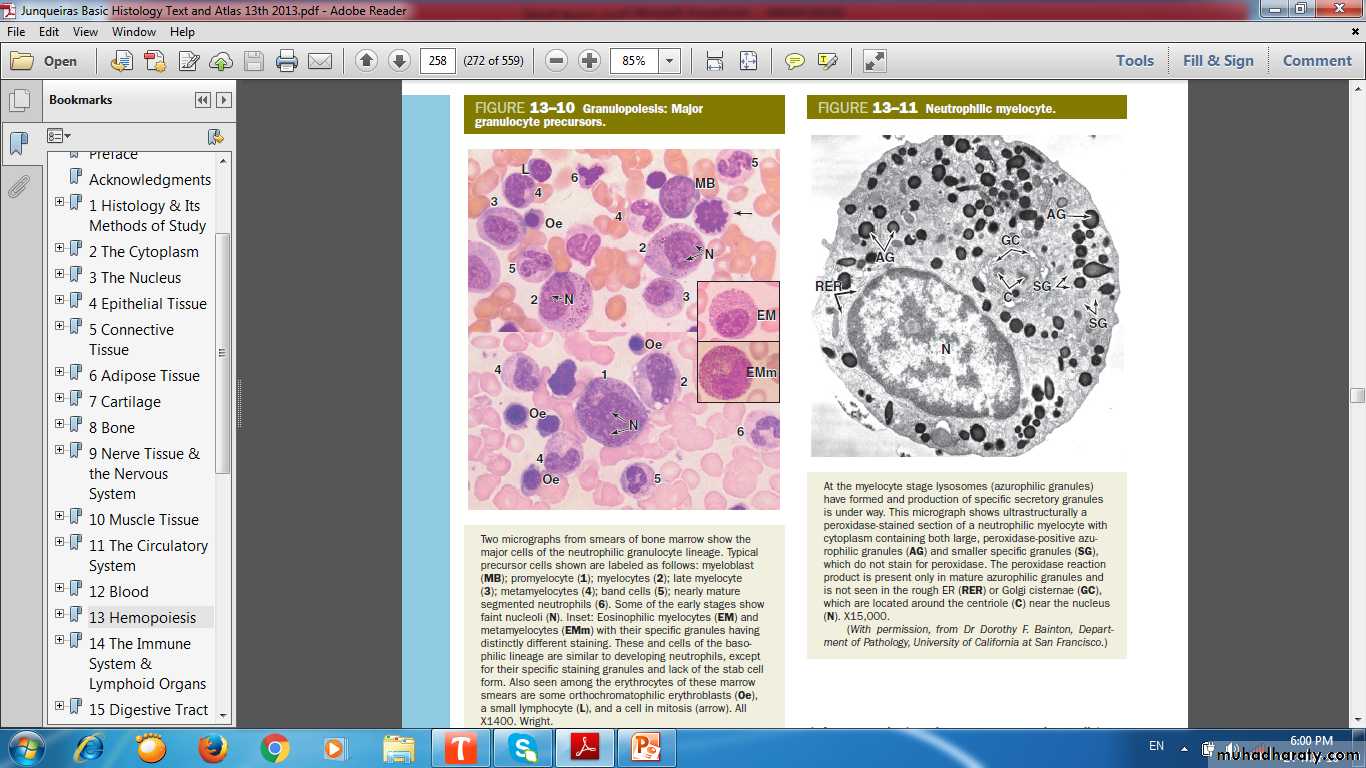Add a sticky note comment

click(795, 61)
